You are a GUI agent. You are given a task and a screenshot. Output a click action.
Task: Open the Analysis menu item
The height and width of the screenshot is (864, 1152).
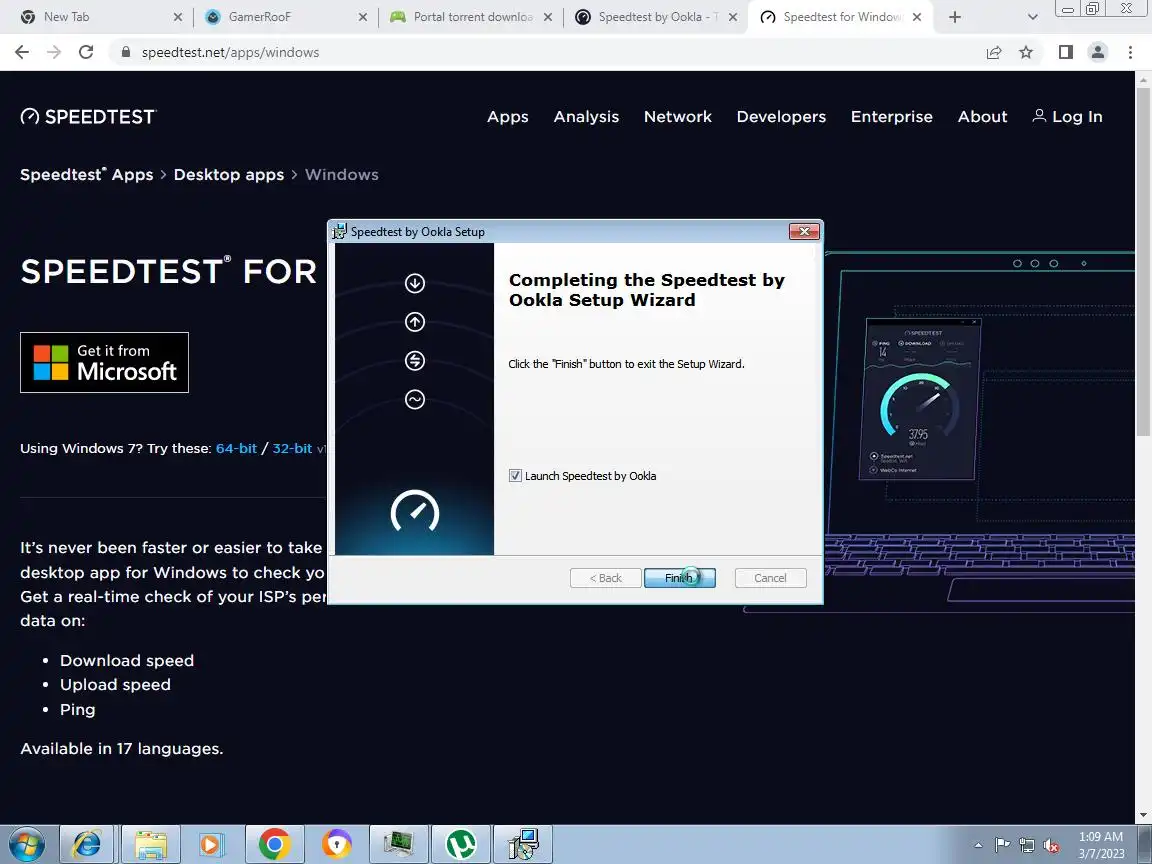586,117
